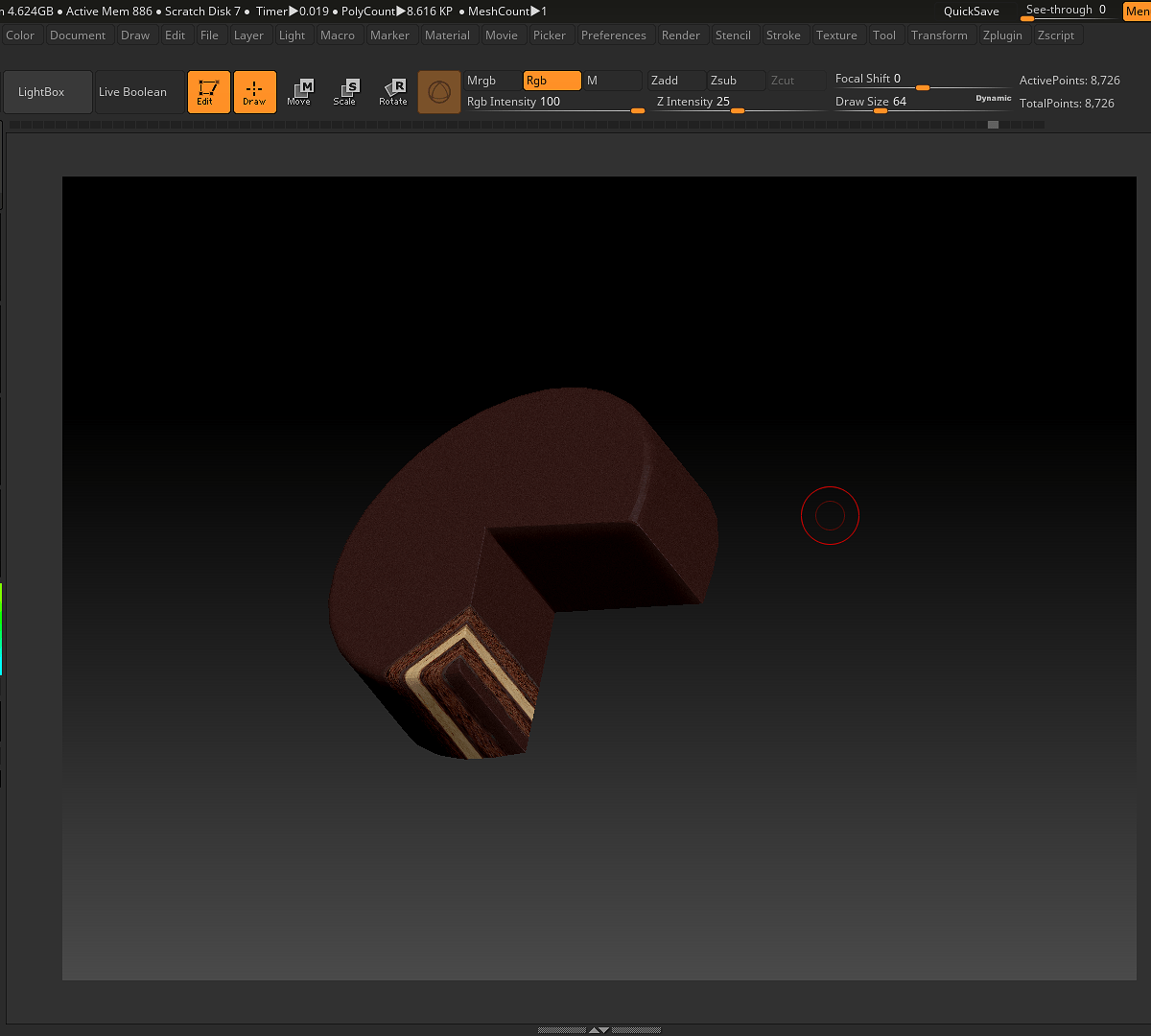1151x1036 pixels.
Task: Expand bottom shelf divider arrows
Action: pyautogui.click(x=599, y=1030)
